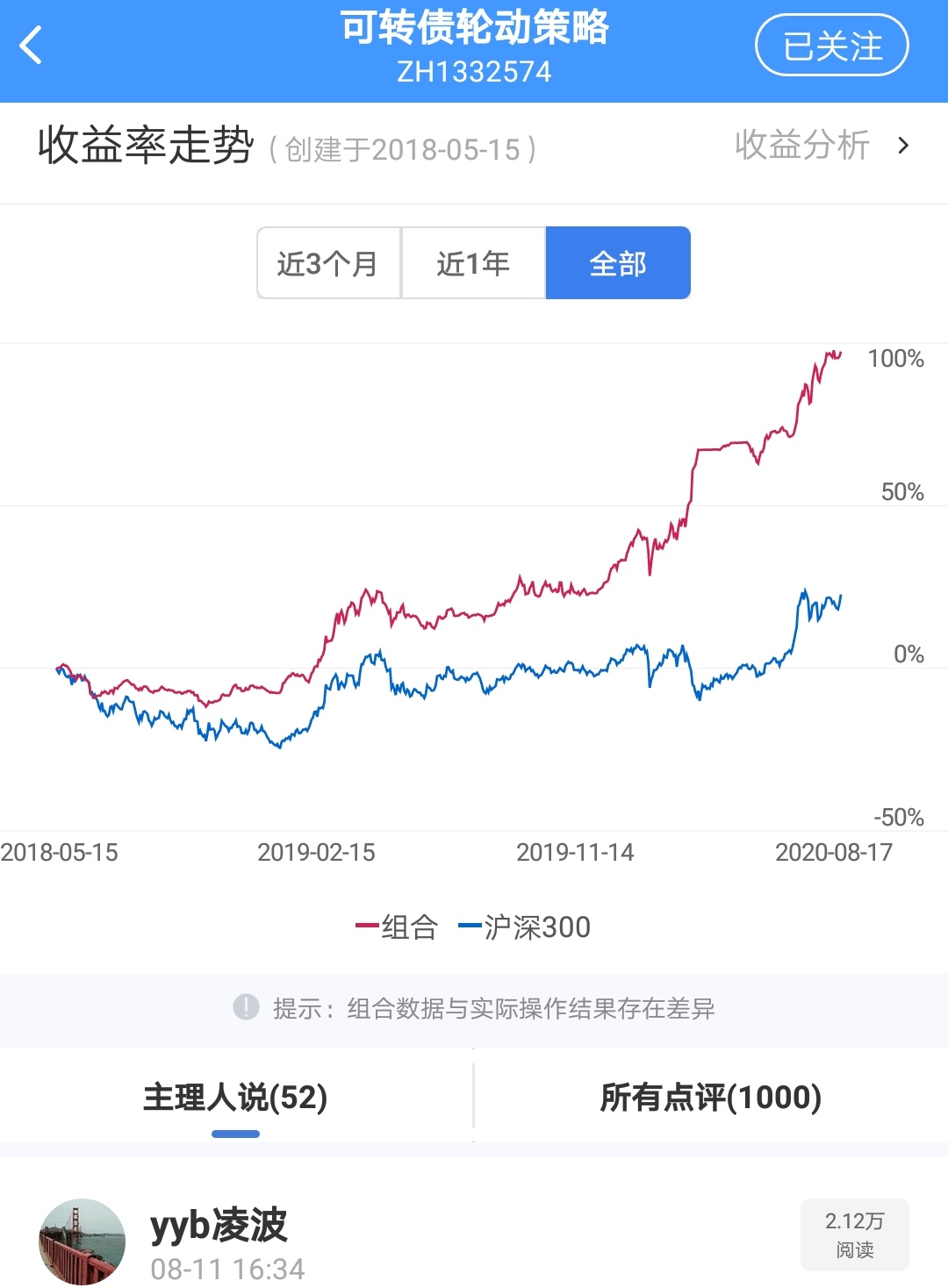This screenshot has width=948, height=1288.
Task: Click the 2018-05-15 start date label
Action: tap(59, 852)
